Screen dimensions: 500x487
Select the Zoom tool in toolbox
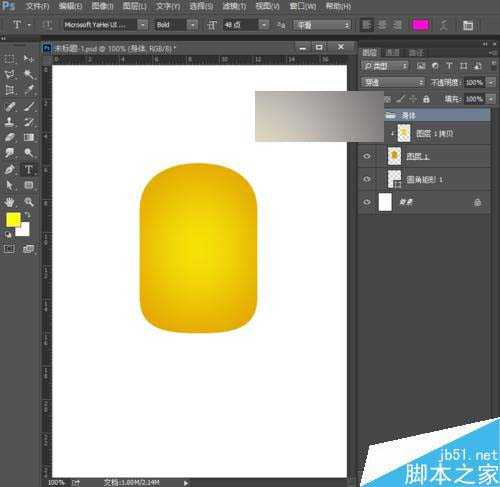point(29,201)
